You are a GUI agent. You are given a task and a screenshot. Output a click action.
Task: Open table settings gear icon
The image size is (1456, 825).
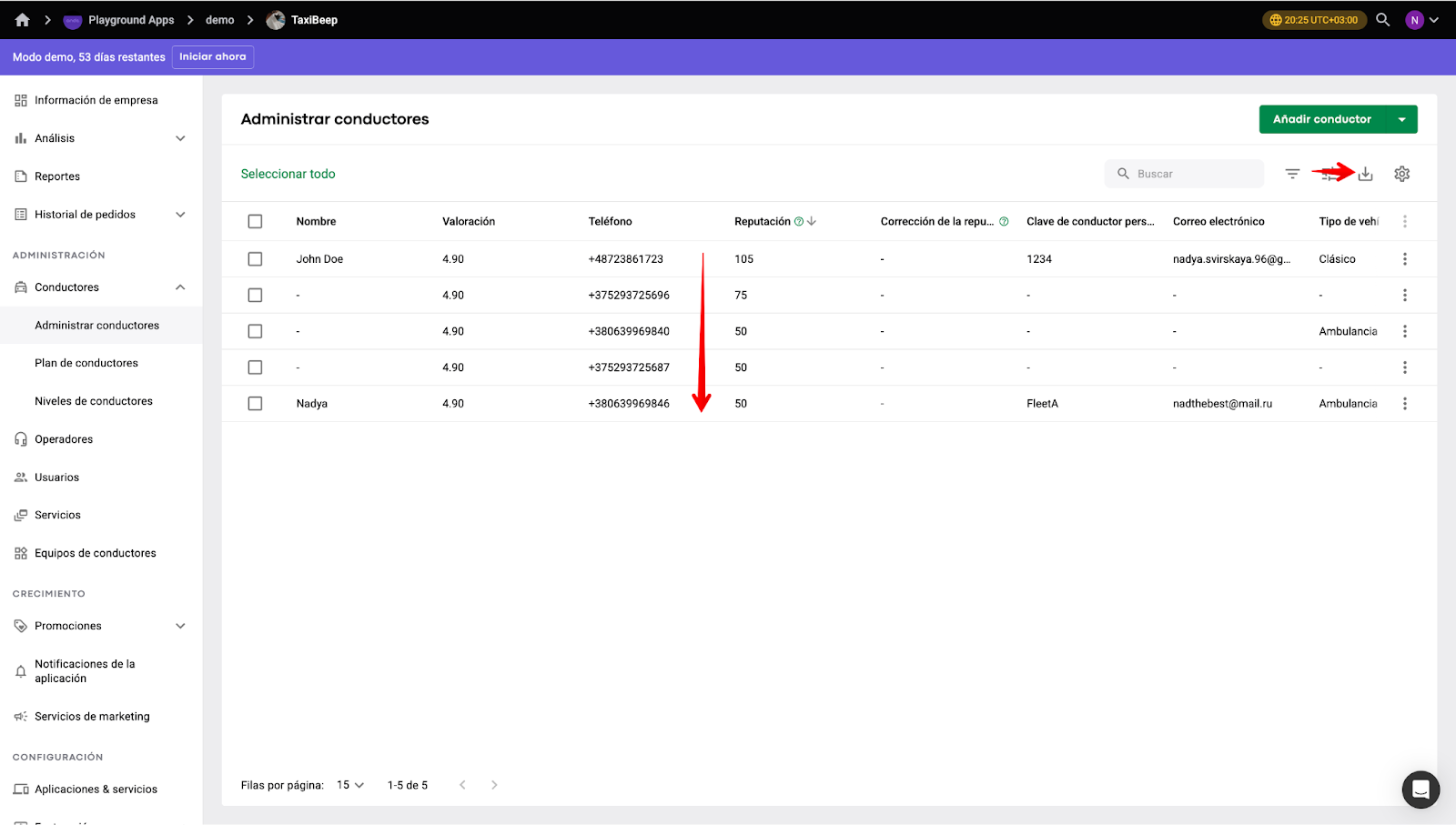[1401, 174]
